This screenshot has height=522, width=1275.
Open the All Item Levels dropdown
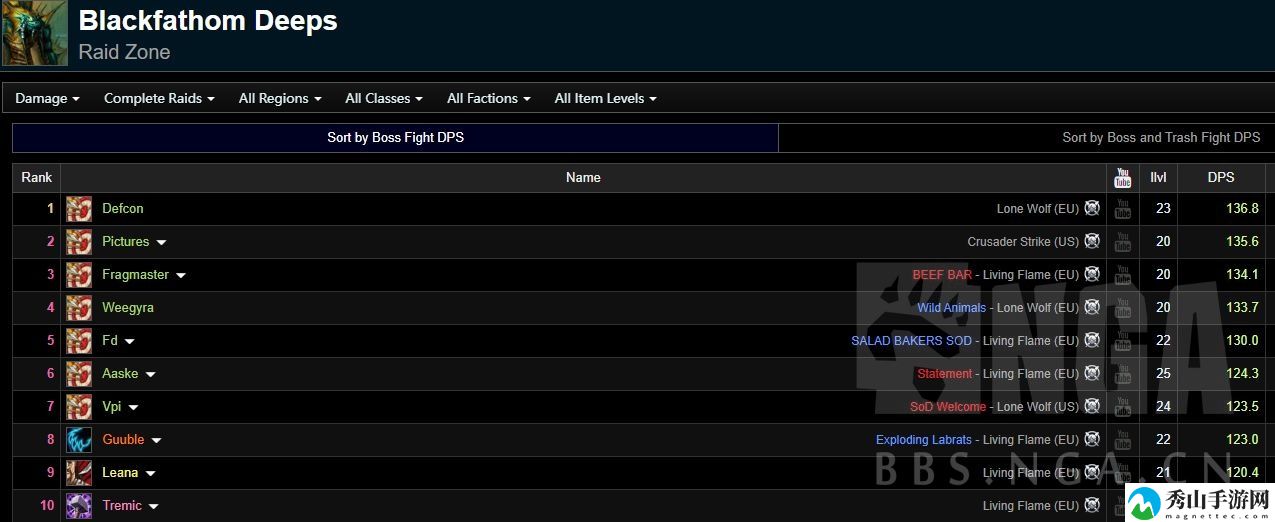[x=606, y=98]
